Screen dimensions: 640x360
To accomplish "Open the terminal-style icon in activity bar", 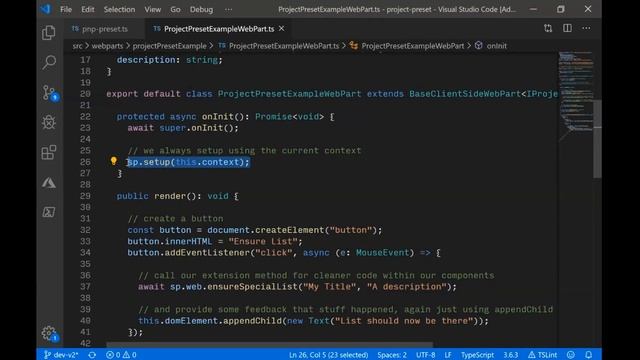I will click(49, 212).
